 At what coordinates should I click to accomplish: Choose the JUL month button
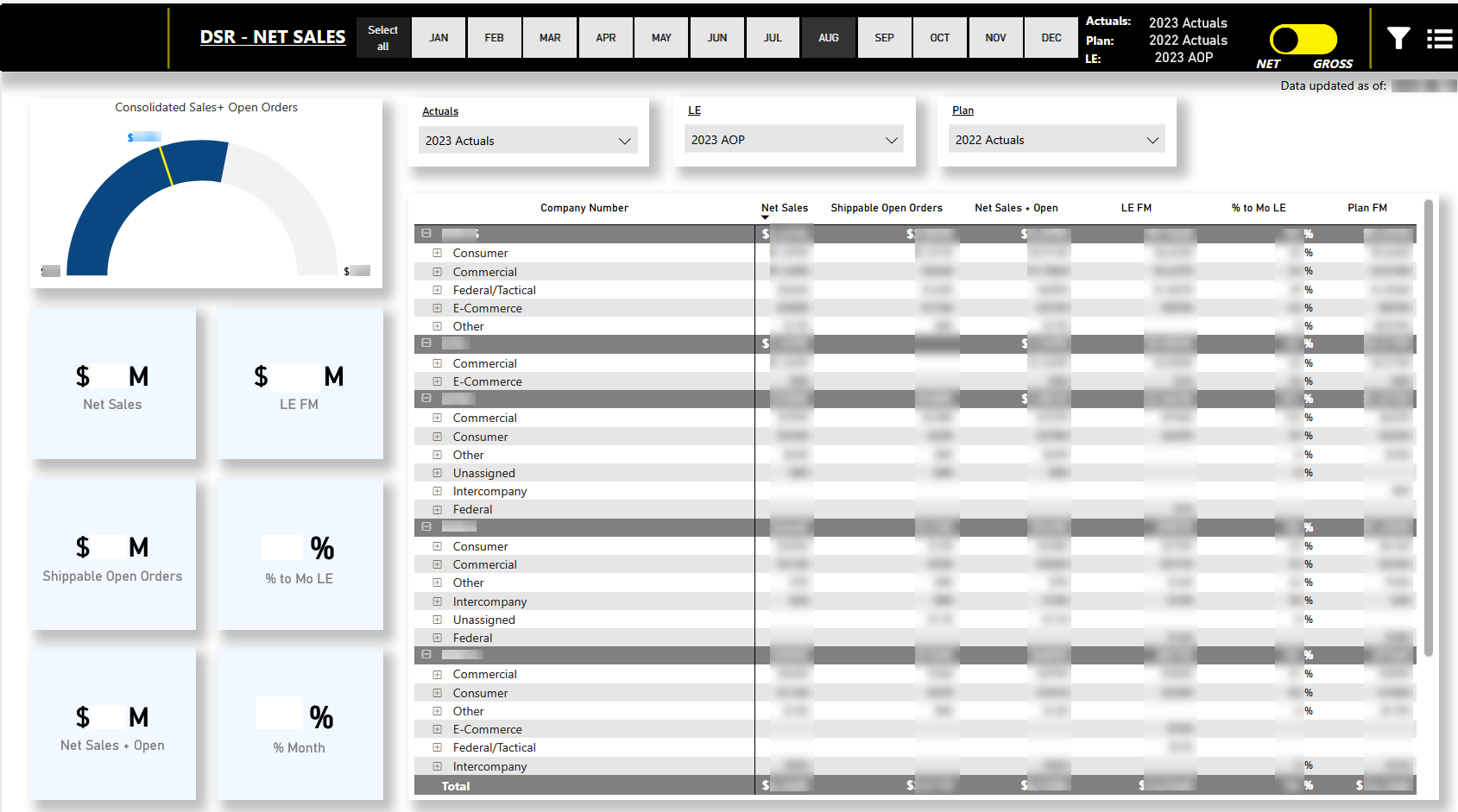[773, 38]
